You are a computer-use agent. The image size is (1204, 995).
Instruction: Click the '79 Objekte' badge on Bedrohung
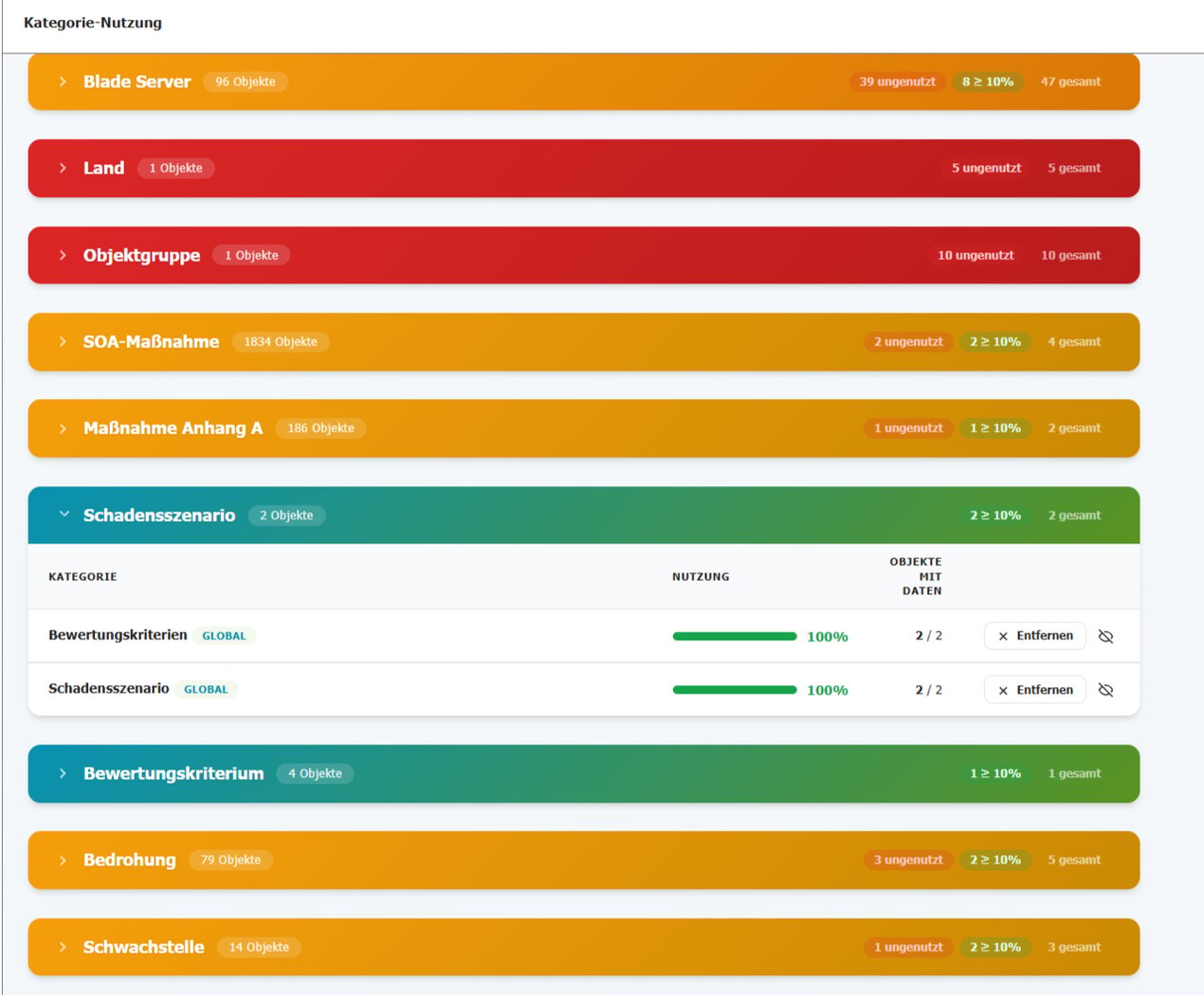(x=230, y=860)
